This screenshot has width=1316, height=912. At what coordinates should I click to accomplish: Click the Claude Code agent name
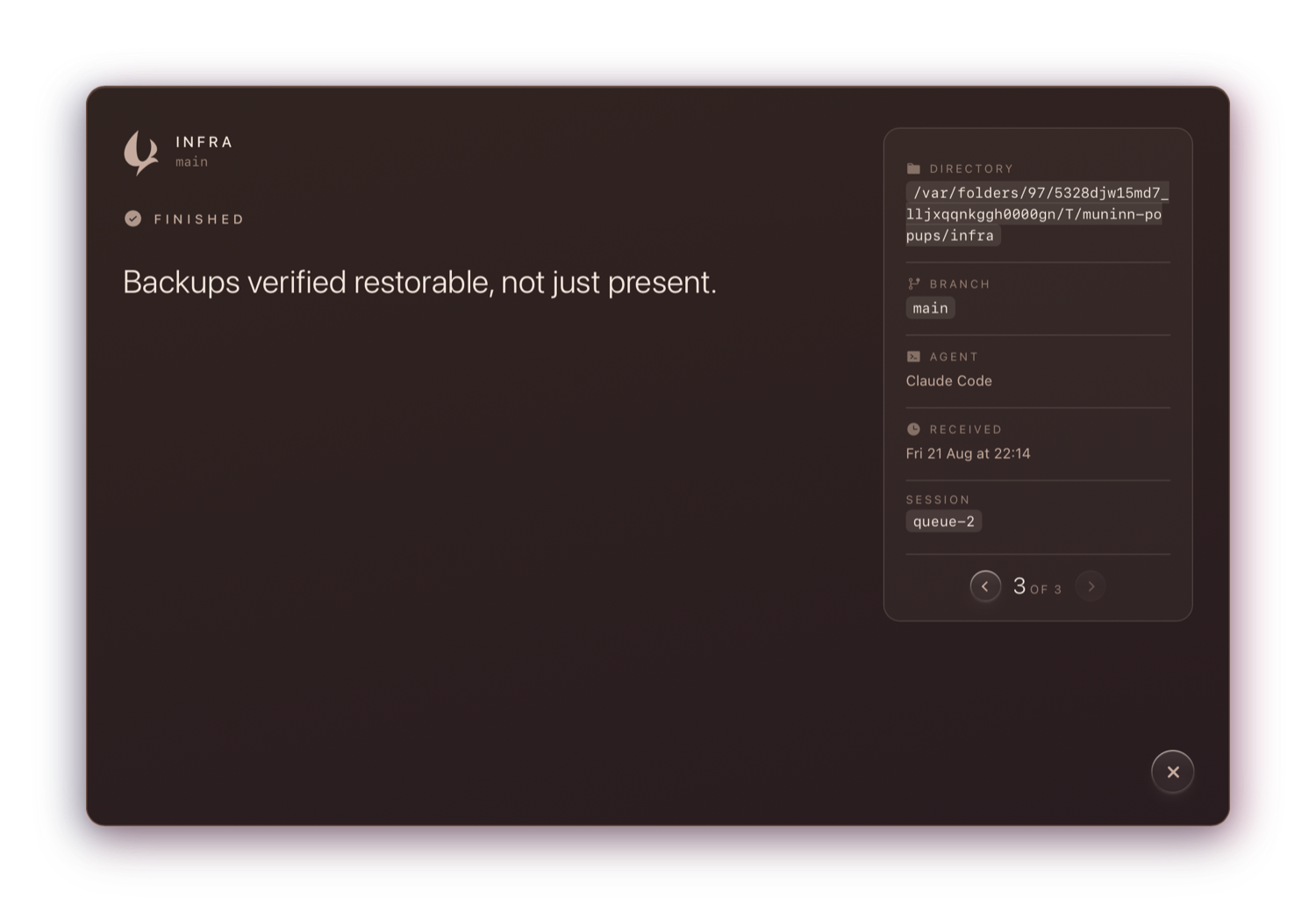[948, 381]
